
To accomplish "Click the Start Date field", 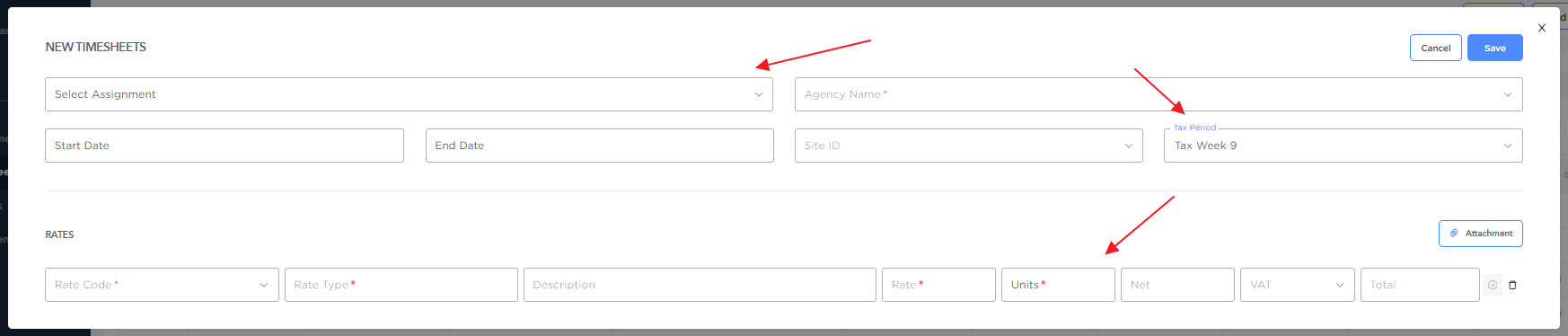I will pos(225,146).
